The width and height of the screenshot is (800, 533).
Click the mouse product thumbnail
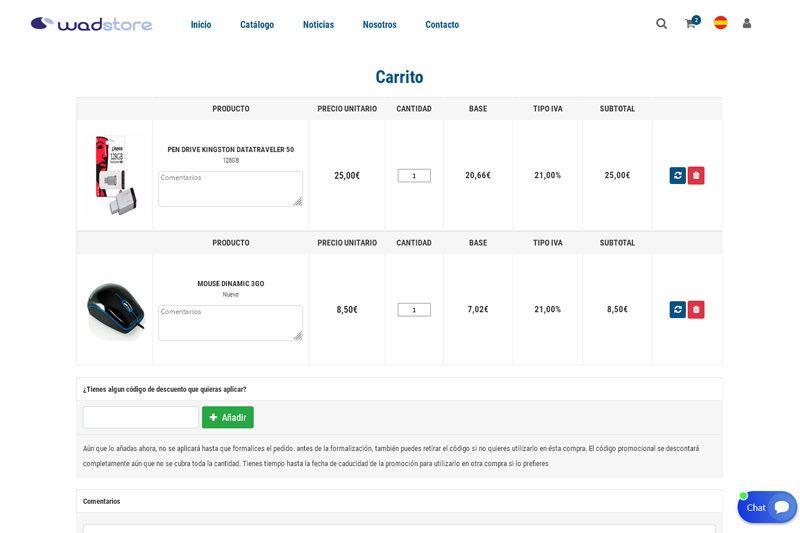115,310
